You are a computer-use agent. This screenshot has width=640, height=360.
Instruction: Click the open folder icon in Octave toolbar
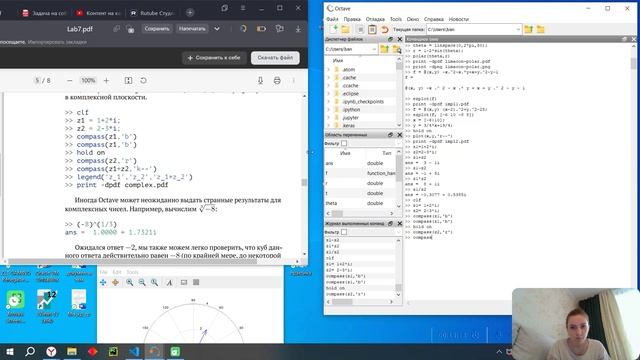point(345,29)
